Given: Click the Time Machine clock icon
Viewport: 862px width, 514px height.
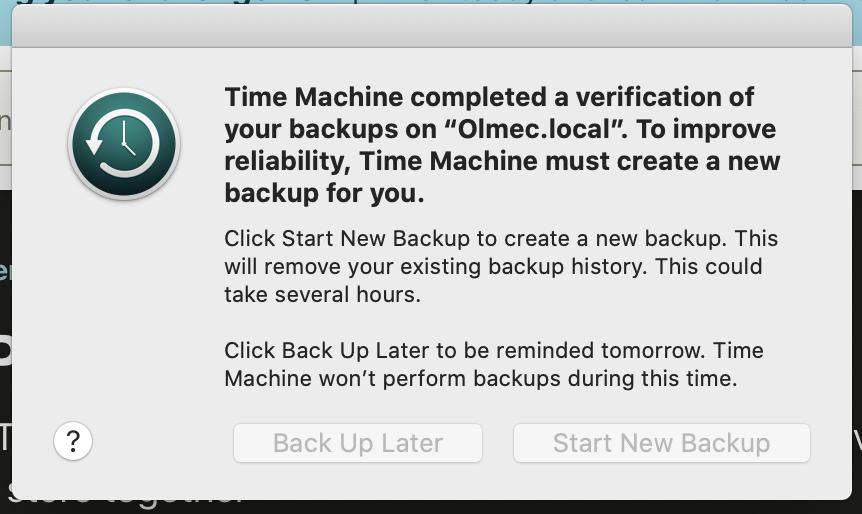Looking at the screenshot, I should click(x=124, y=144).
